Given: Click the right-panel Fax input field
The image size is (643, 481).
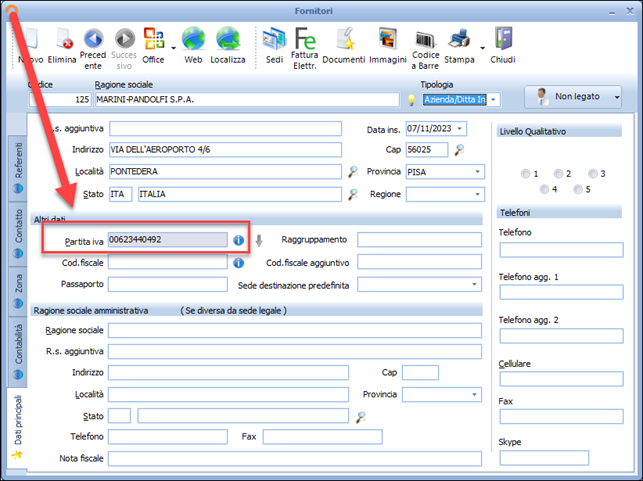Looking at the screenshot, I should 561,417.
